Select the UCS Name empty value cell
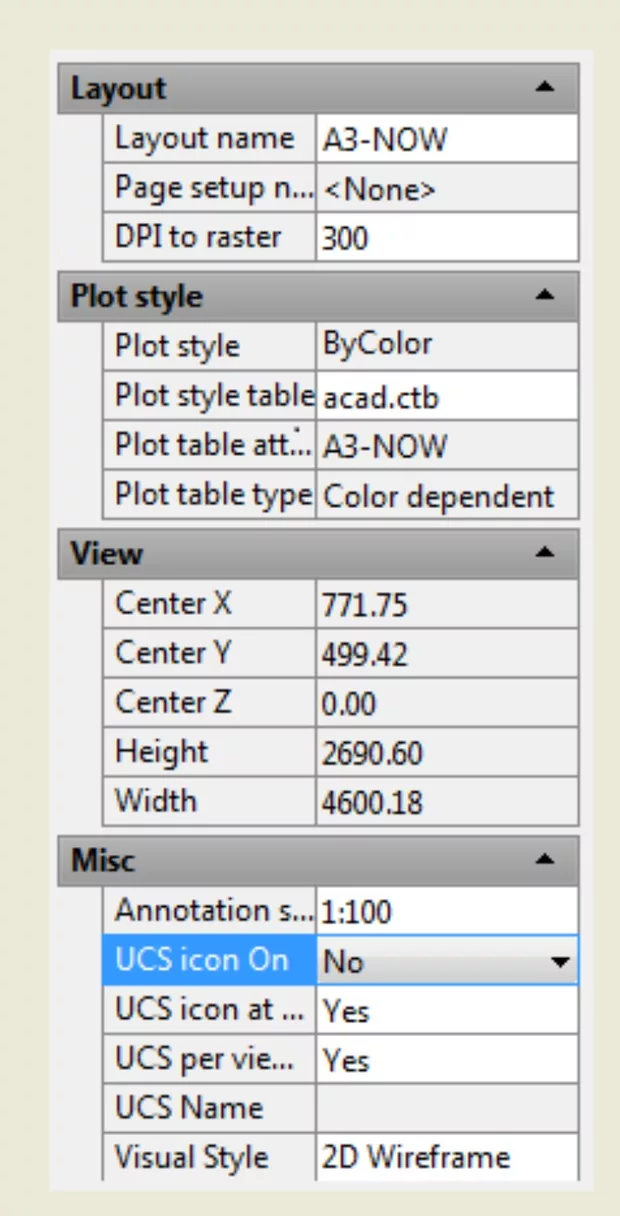 tap(446, 1108)
